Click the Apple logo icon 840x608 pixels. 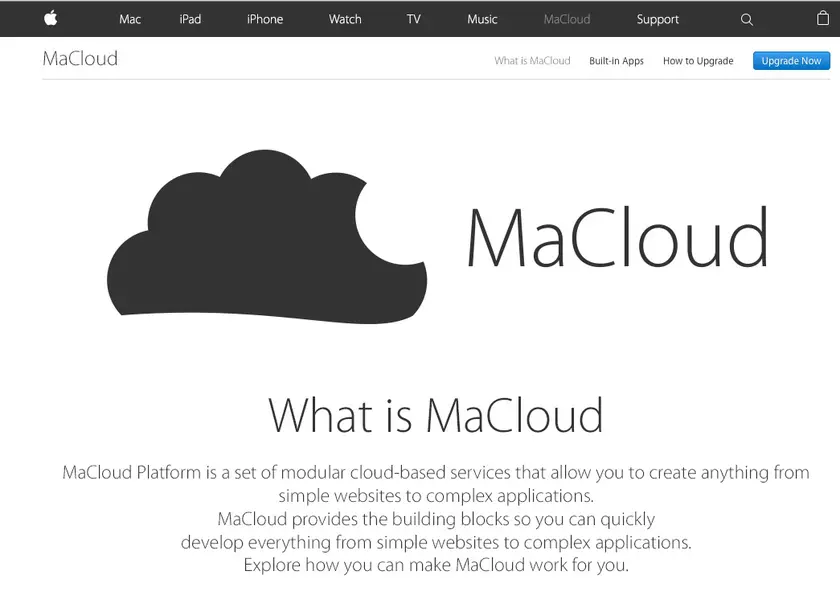tap(50, 18)
